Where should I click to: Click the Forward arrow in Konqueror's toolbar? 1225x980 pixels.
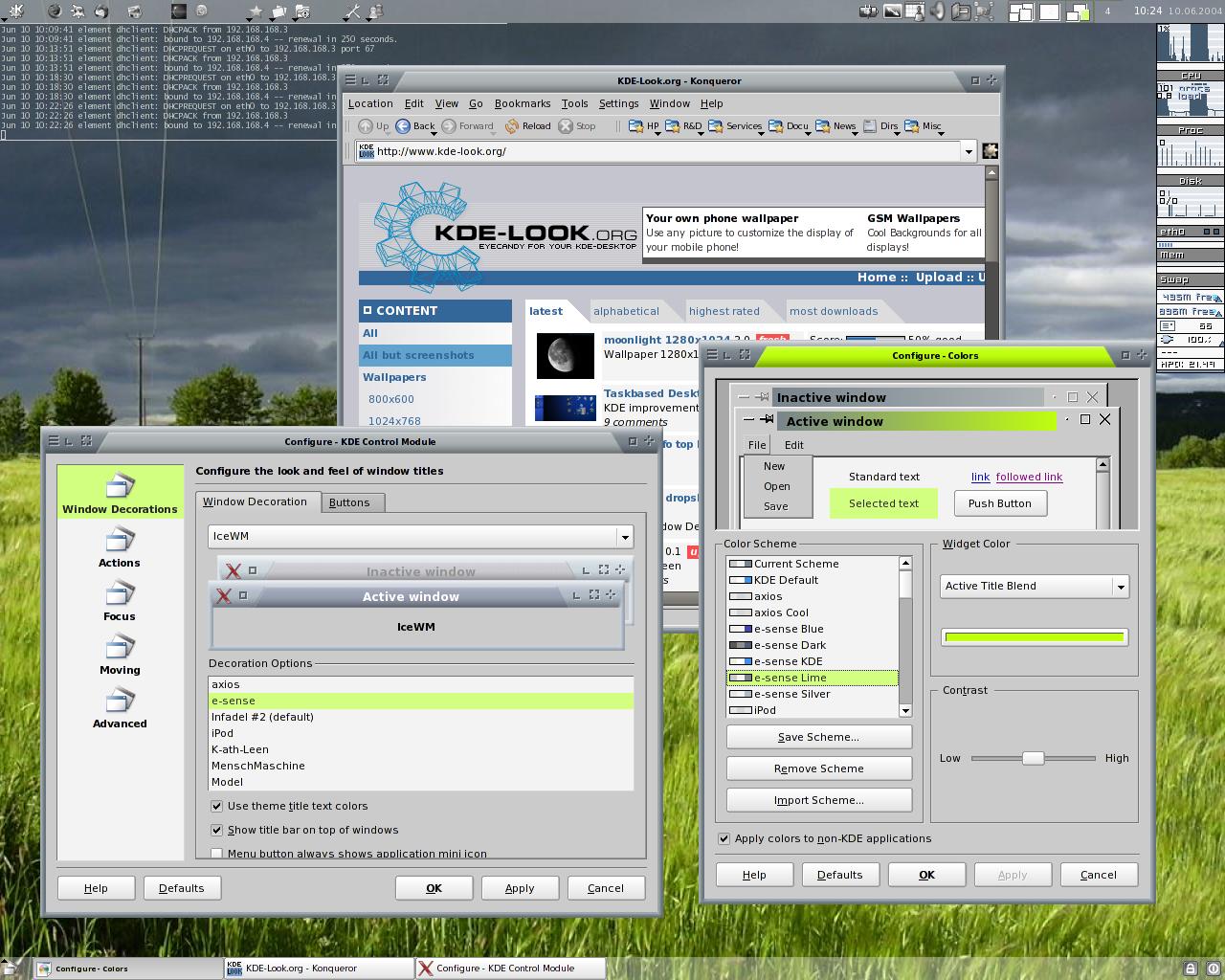pyautogui.click(x=467, y=126)
